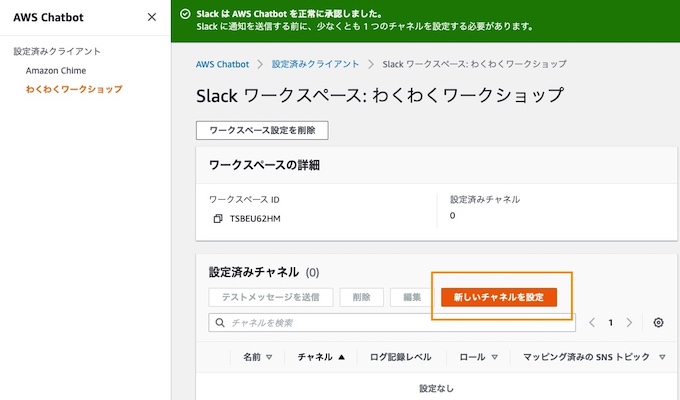
Task: Click the 編集 button
Action: click(412, 297)
